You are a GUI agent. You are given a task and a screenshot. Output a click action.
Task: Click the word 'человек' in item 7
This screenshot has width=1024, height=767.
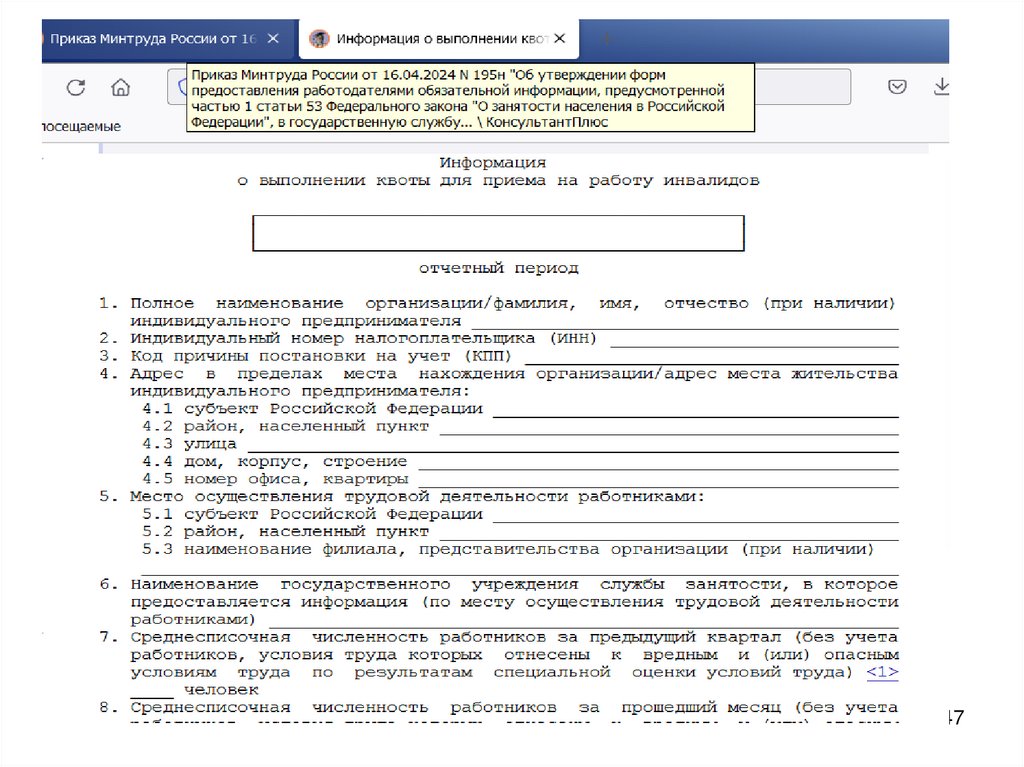221,690
